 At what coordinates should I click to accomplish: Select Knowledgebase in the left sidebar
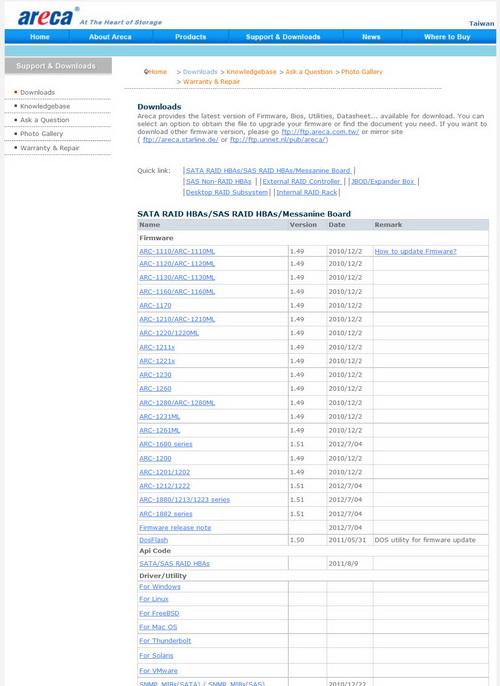click(45, 106)
